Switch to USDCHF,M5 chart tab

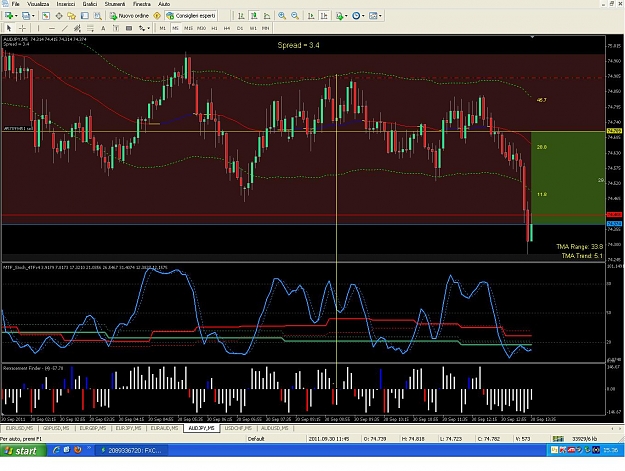(238, 428)
